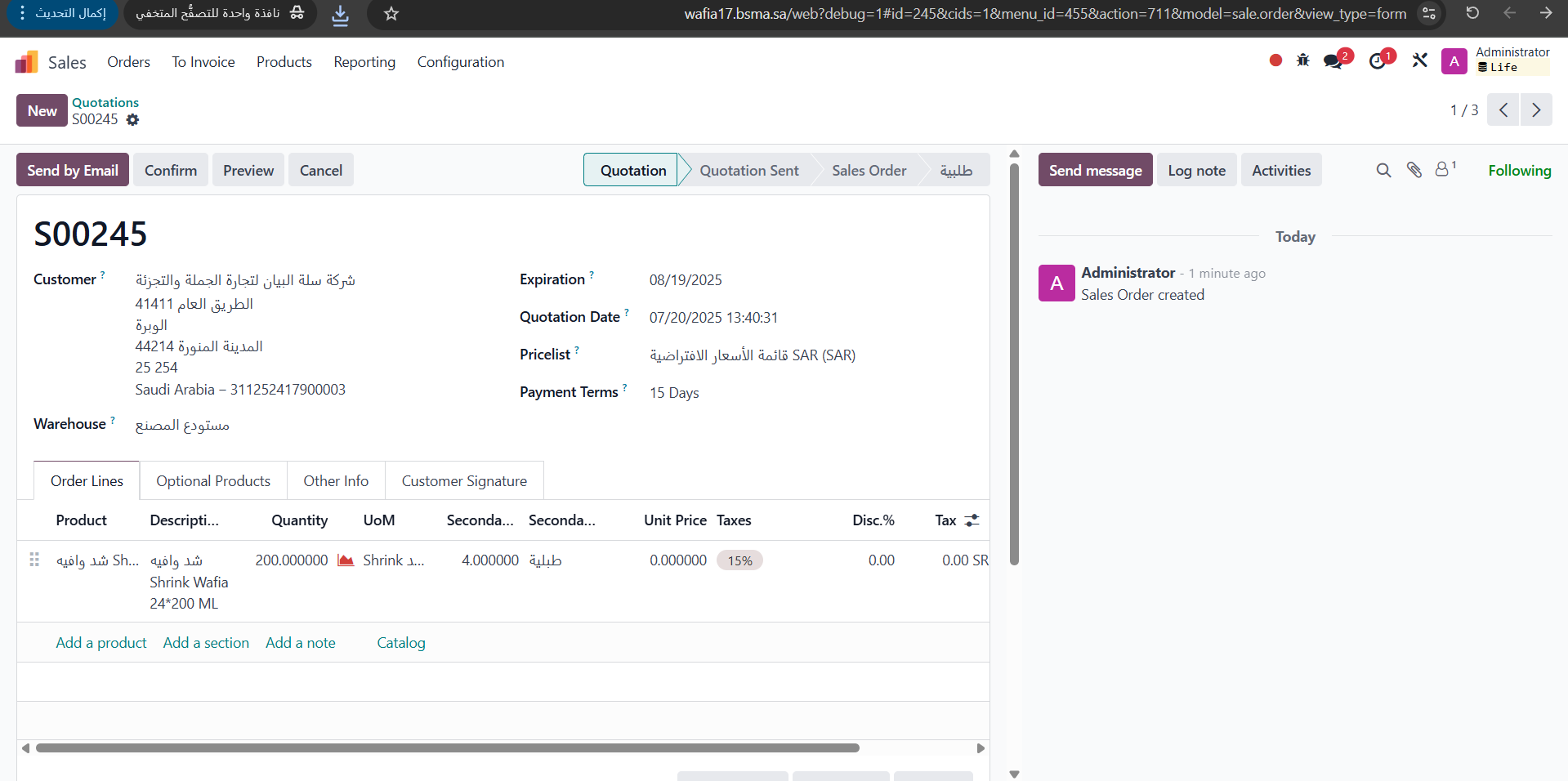Open the conversations chat icon
The image size is (1568, 781).
(1333, 61)
